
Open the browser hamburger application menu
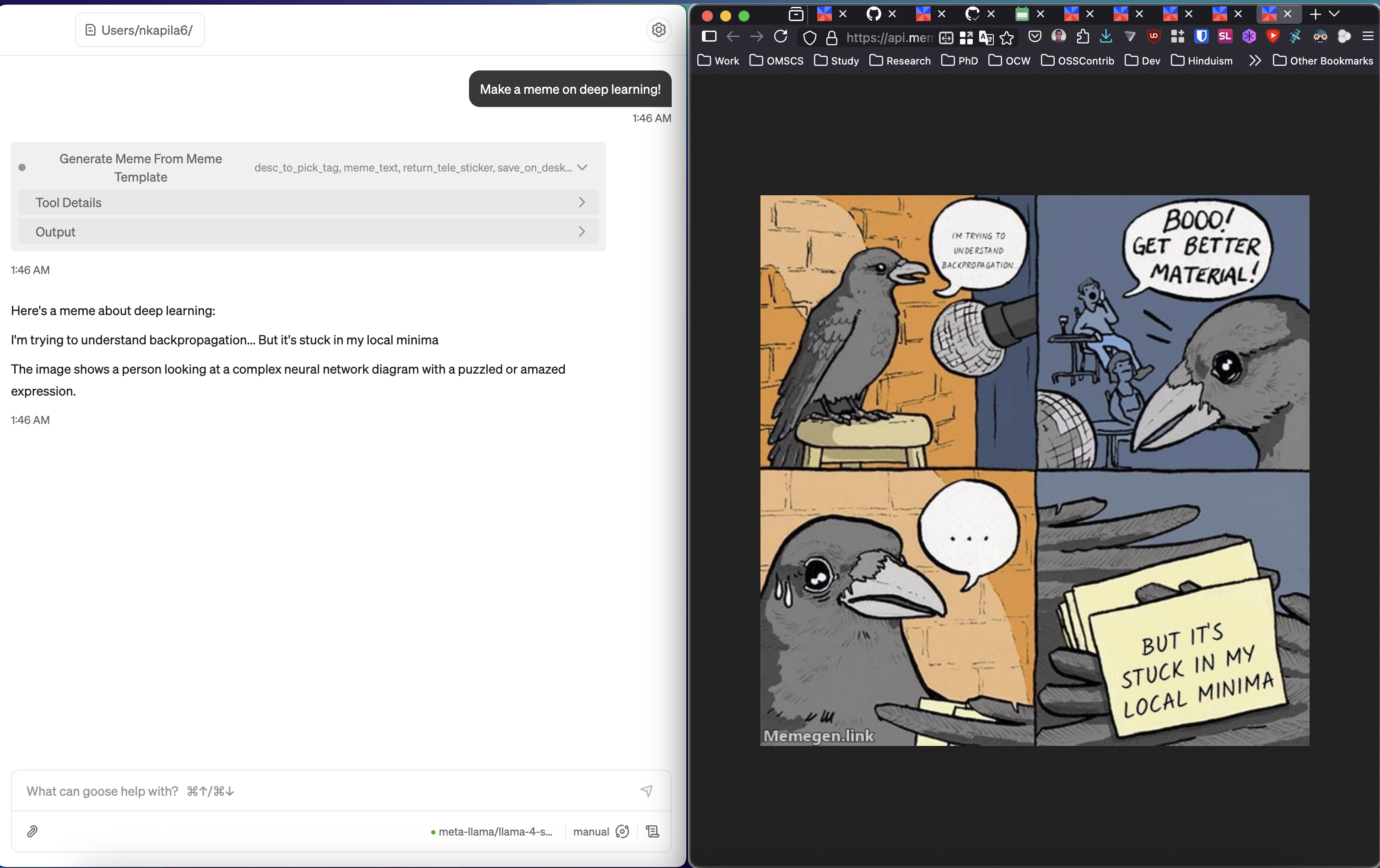tap(1368, 37)
